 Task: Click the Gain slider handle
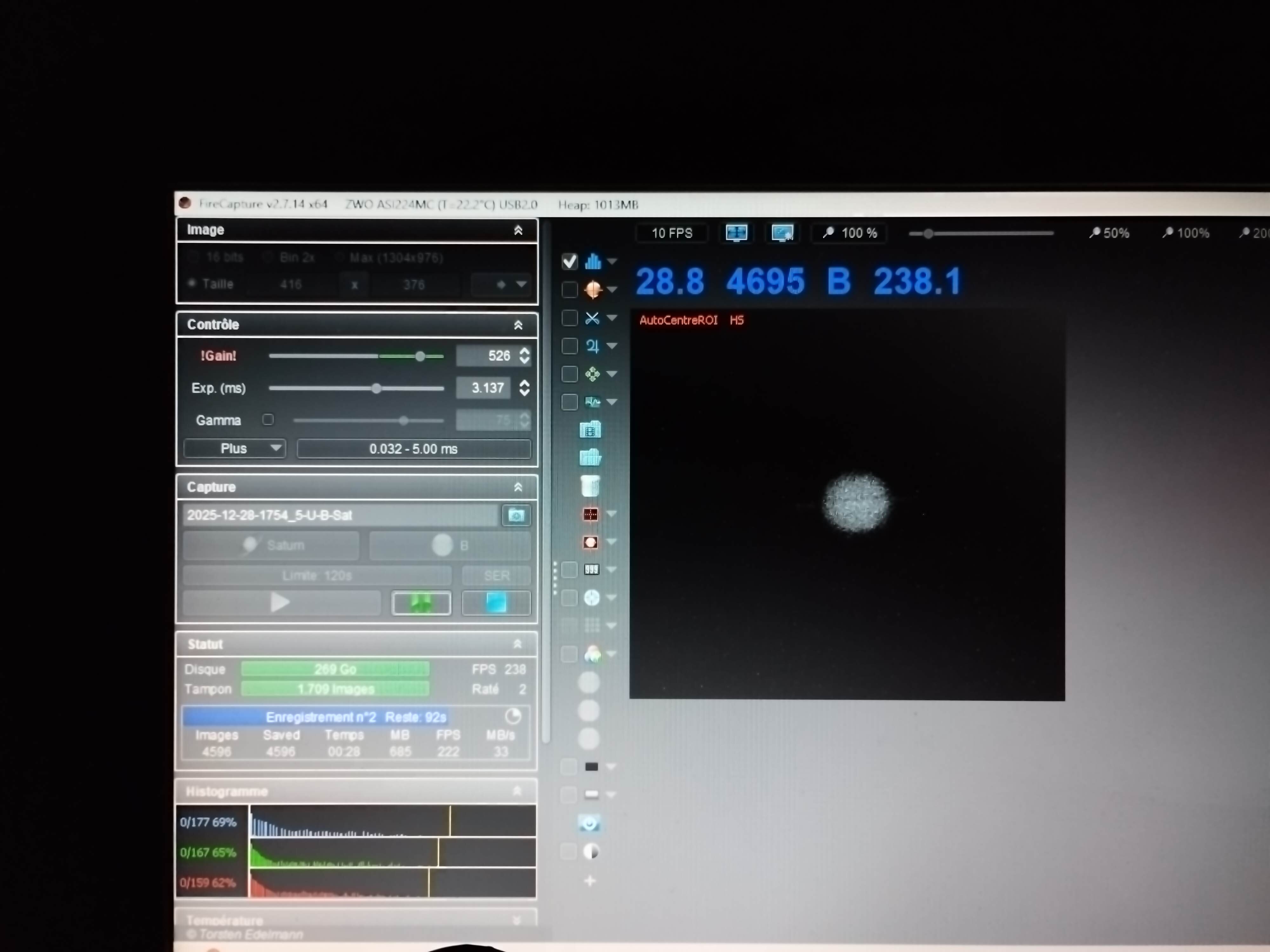coord(420,356)
